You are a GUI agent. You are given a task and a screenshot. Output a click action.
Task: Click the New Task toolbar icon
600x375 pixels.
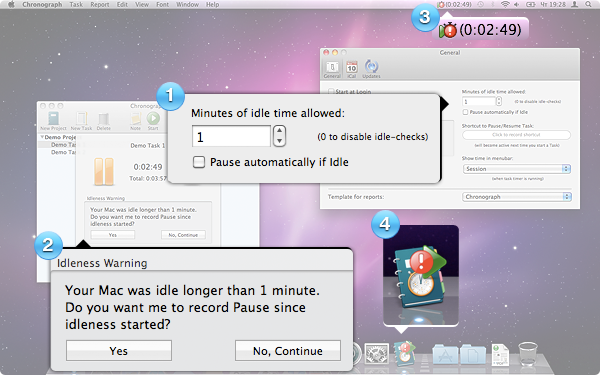(x=81, y=118)
